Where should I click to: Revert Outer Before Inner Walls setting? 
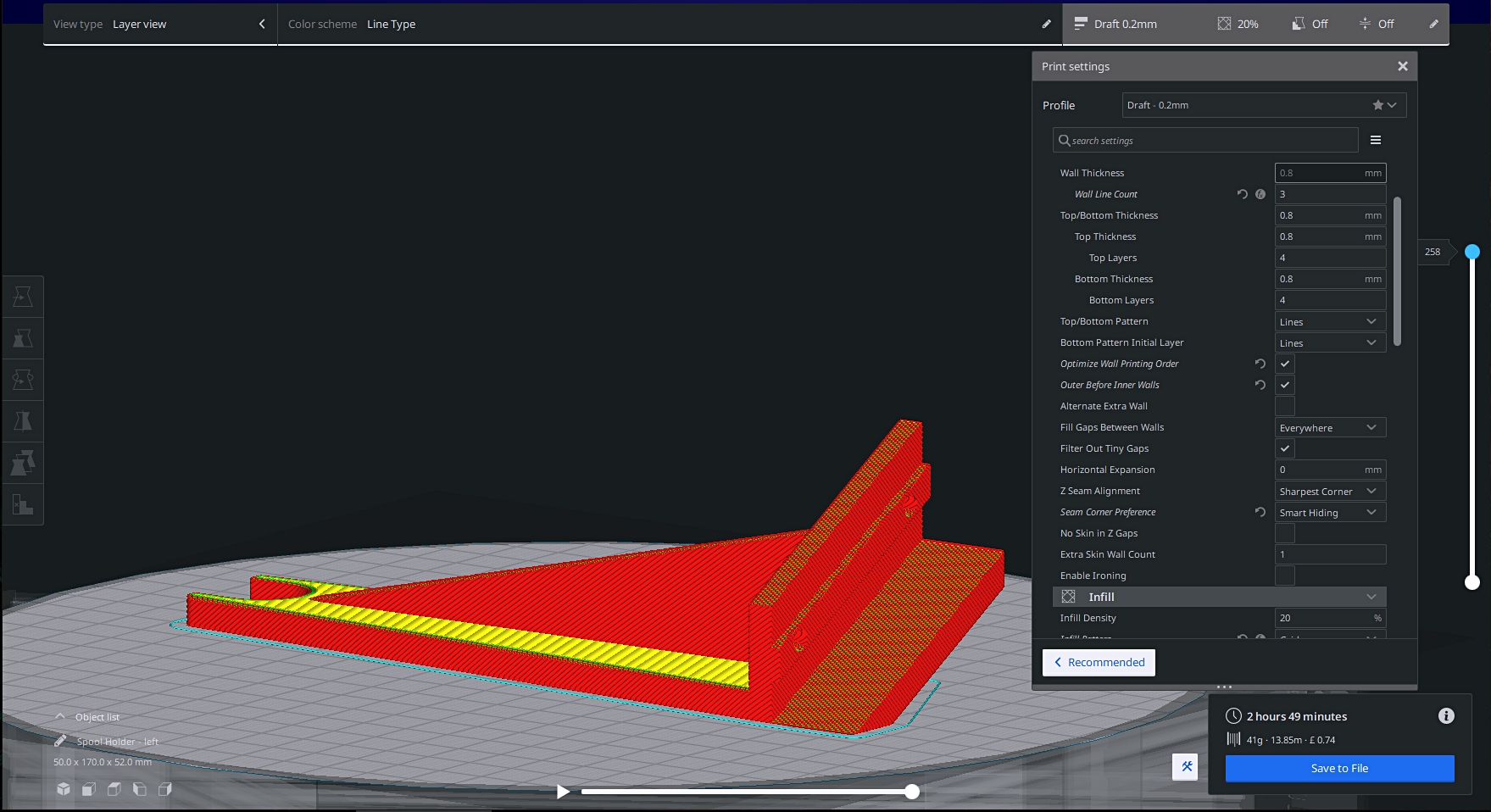click(1260, 385)
